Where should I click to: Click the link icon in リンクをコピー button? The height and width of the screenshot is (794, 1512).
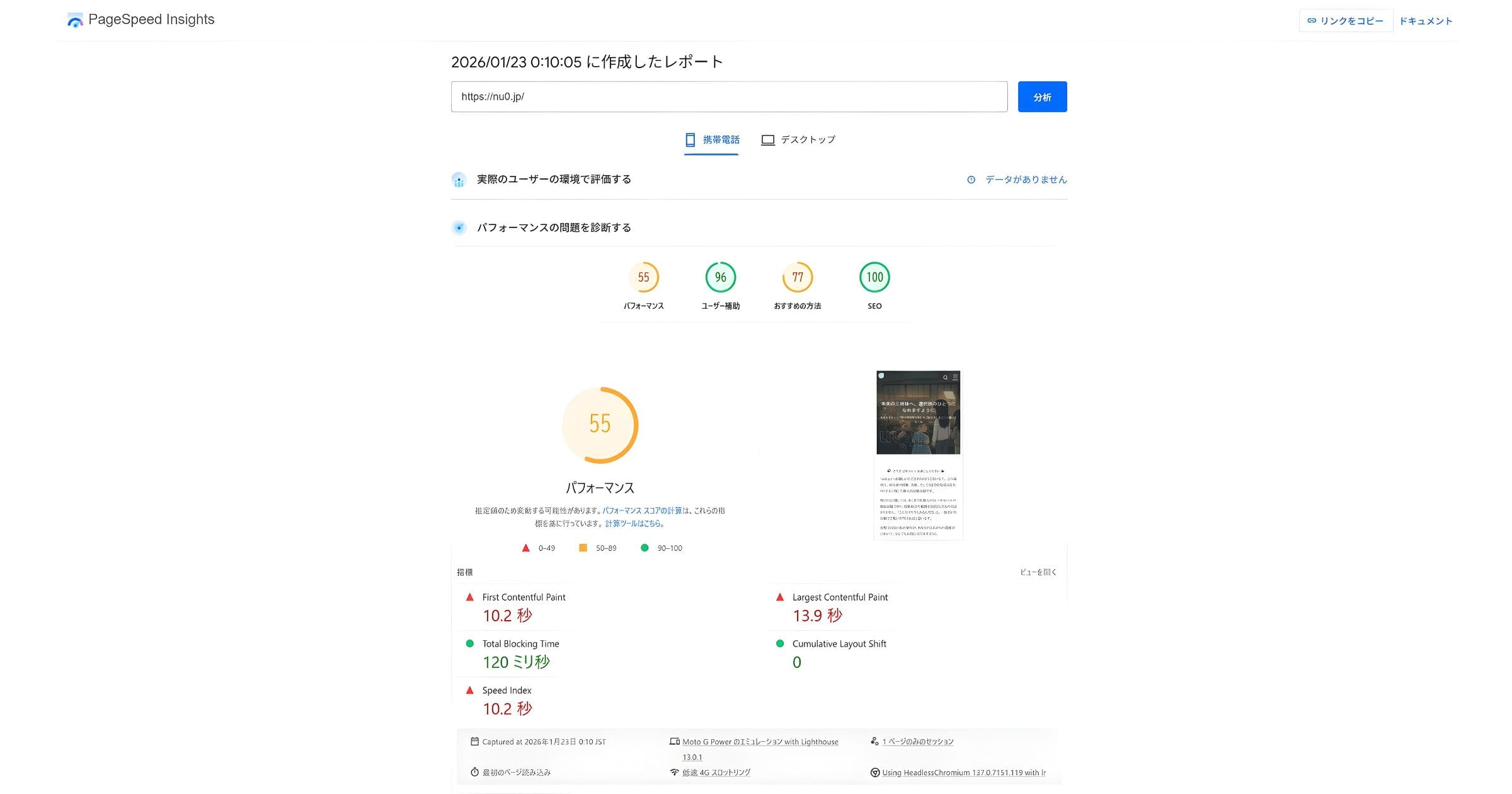pos(1312,20)
